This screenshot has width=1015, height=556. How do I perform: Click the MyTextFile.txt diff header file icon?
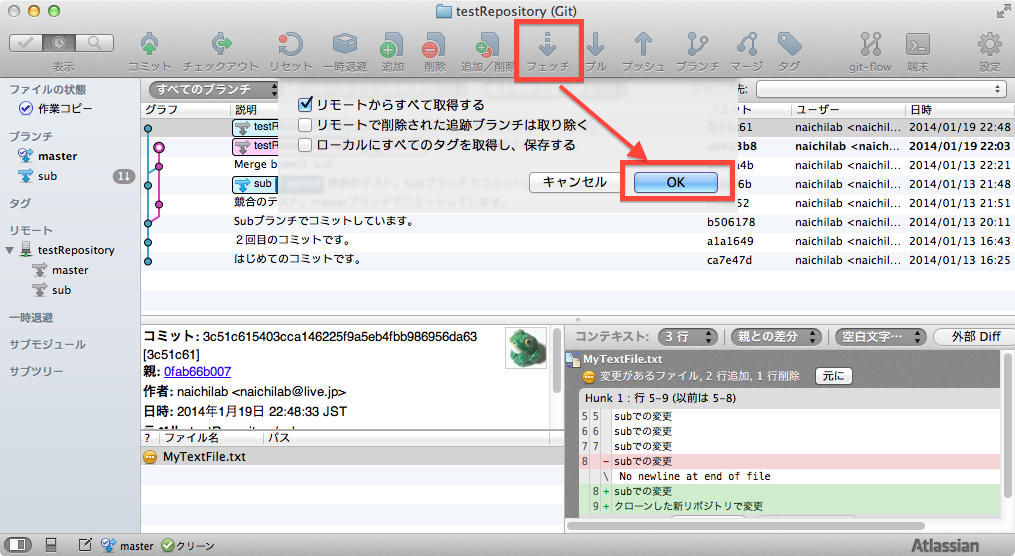click(x=572, y=359)
